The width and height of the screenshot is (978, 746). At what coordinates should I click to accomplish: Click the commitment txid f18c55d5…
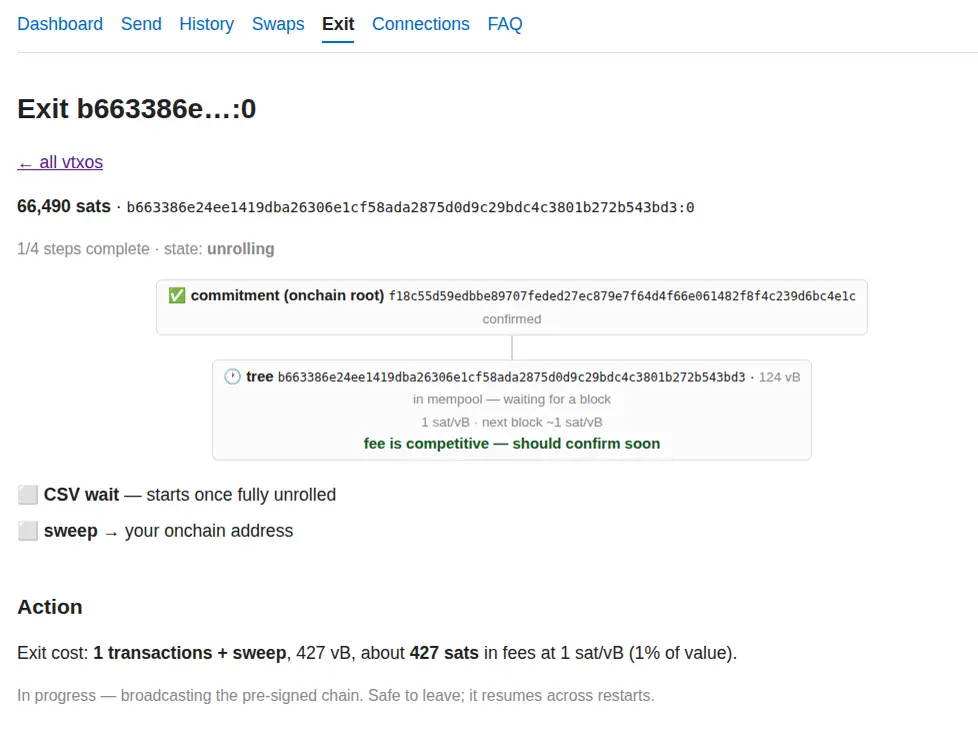pyautogui.click(x=622, y=296)
